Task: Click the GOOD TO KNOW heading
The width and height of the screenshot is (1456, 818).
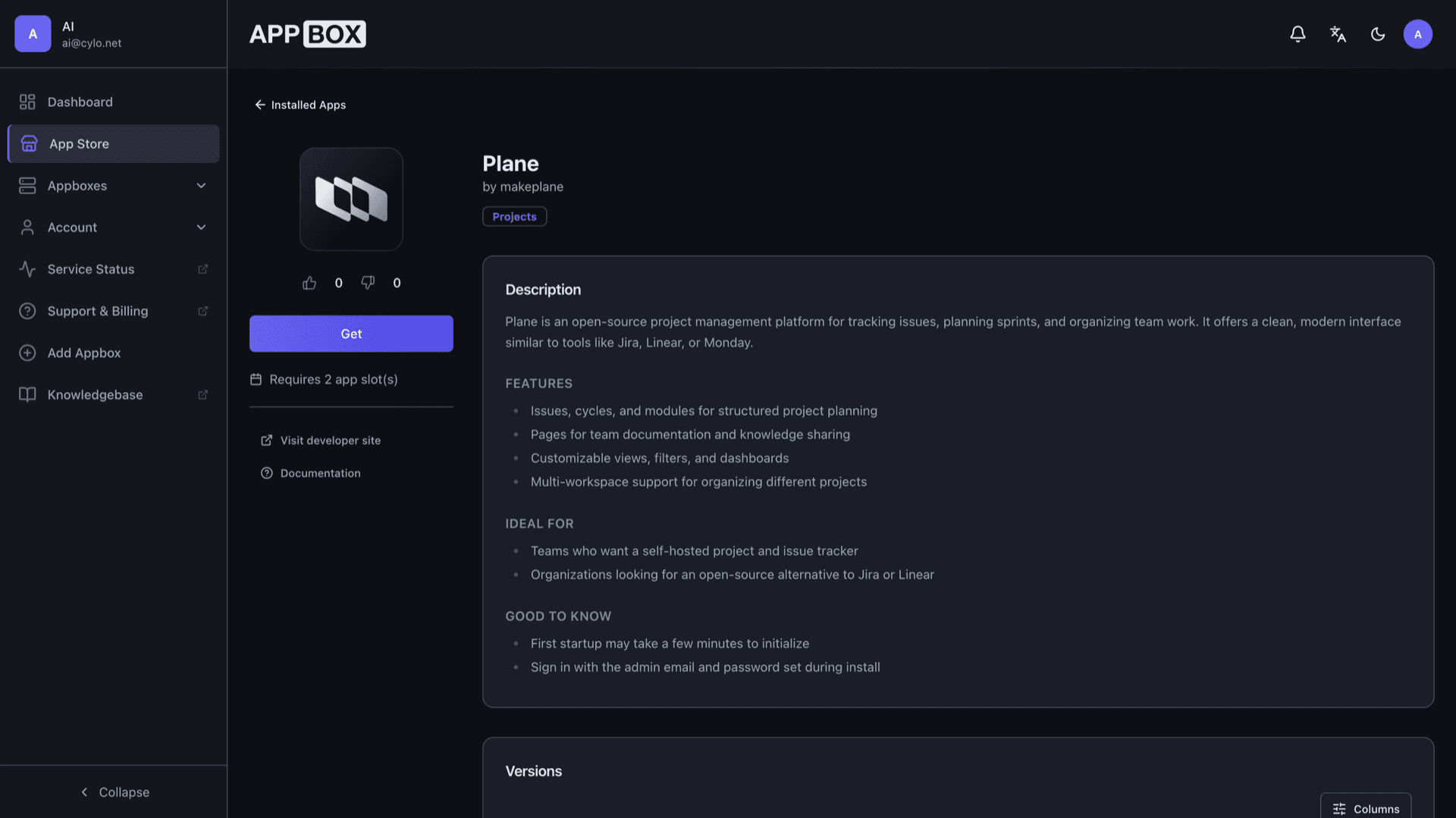Action: tap(558, 616)
